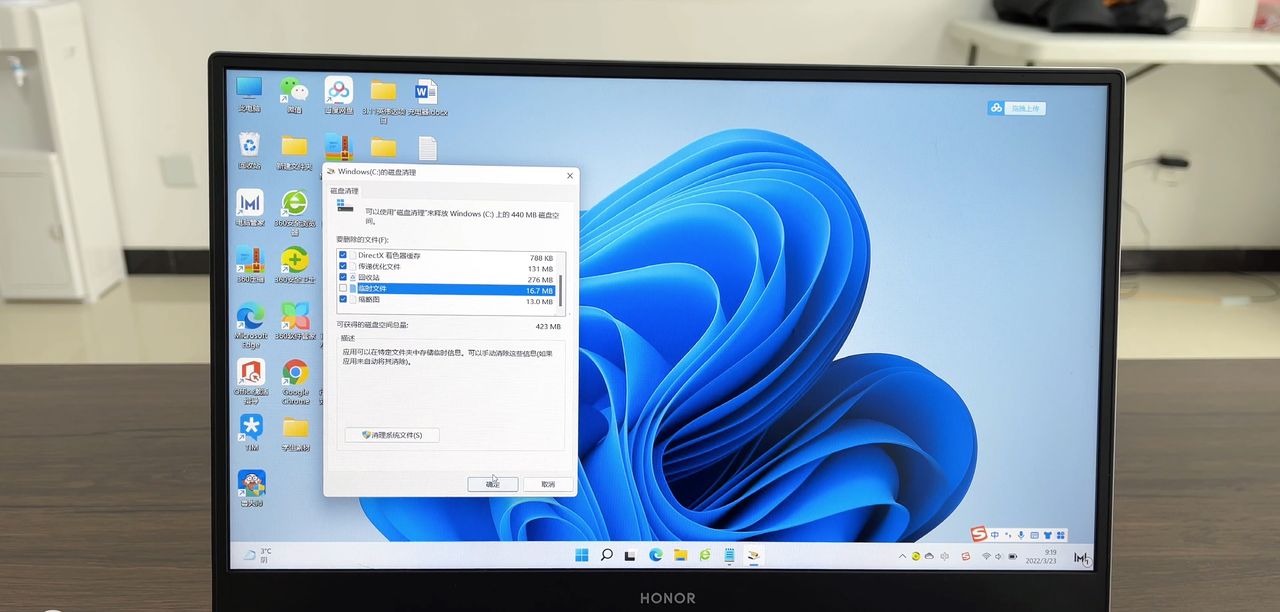
Task: Open File Explorer from the taskbar
Action: (680, 555)
